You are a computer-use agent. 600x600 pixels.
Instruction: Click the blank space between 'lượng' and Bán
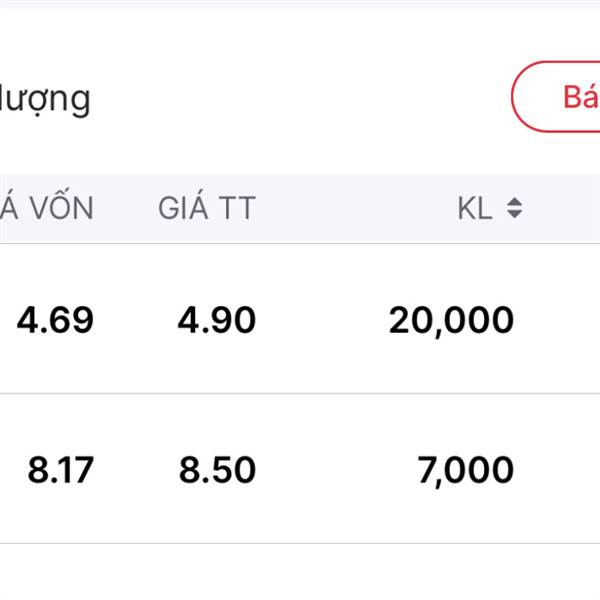[300, 98]
